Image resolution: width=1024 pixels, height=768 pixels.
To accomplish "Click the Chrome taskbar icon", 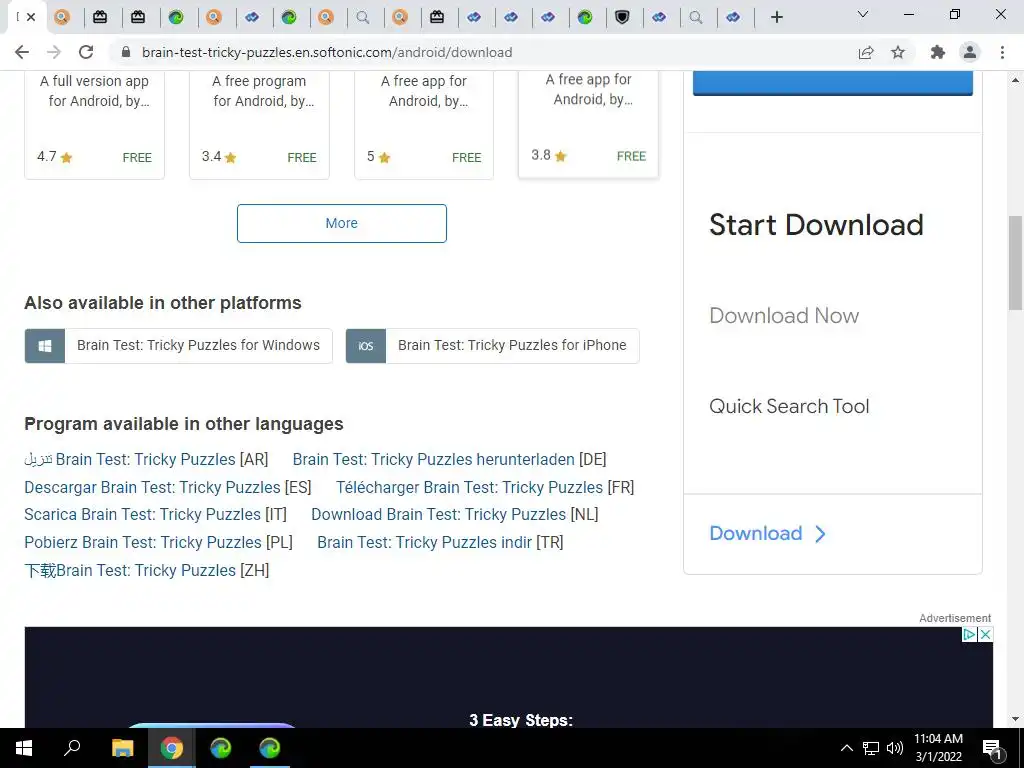I will [172, 748].
